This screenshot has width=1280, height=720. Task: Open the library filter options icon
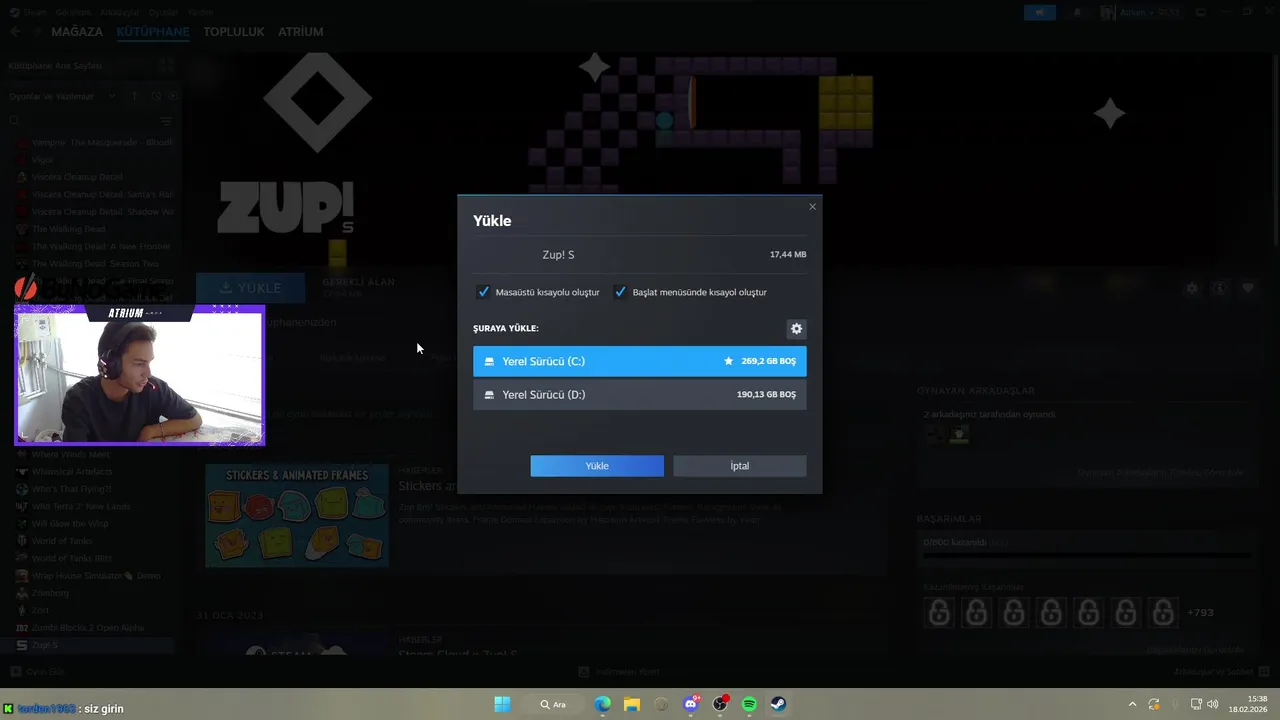167,121
